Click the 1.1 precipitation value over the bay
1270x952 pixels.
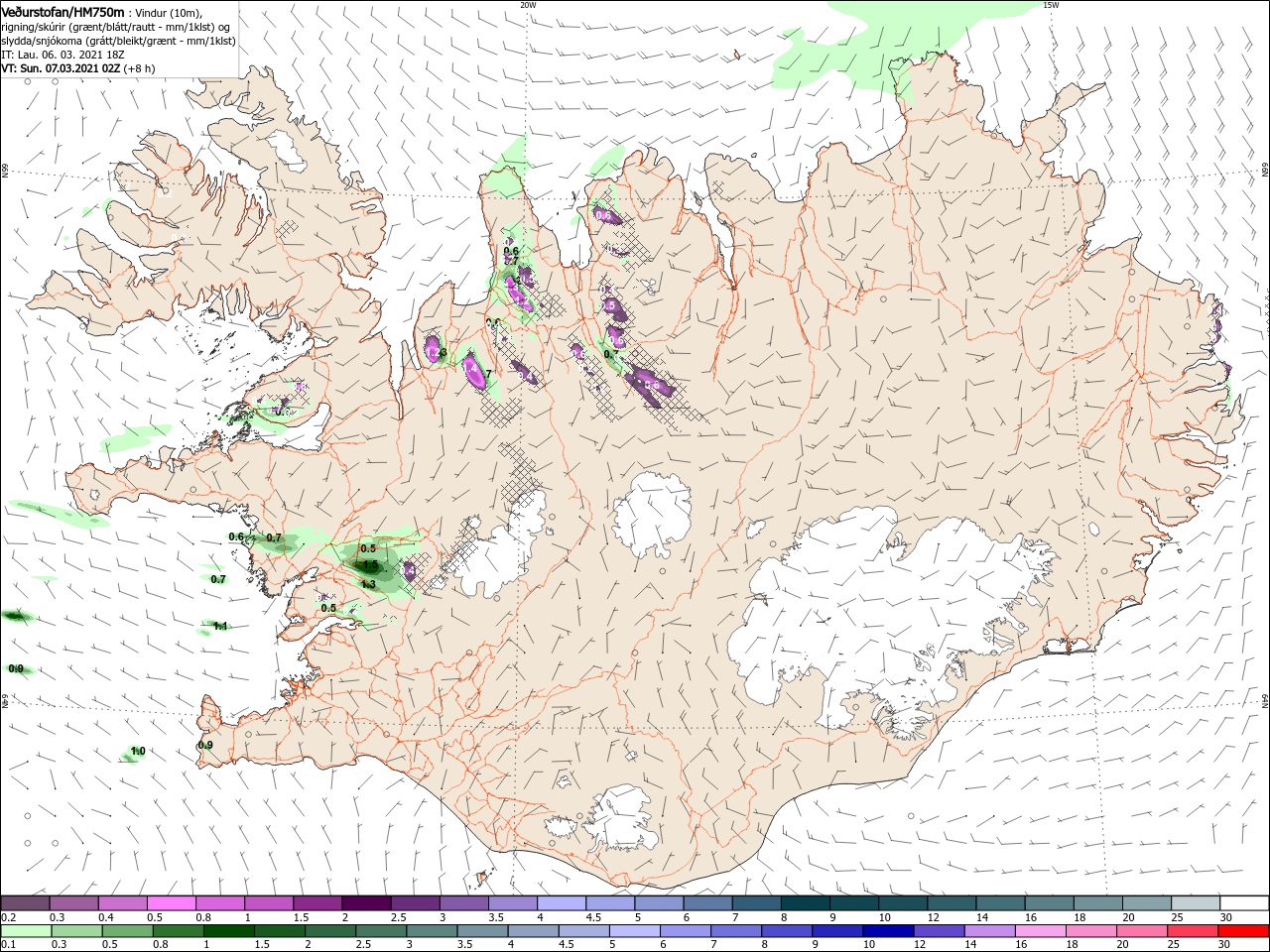220,626
